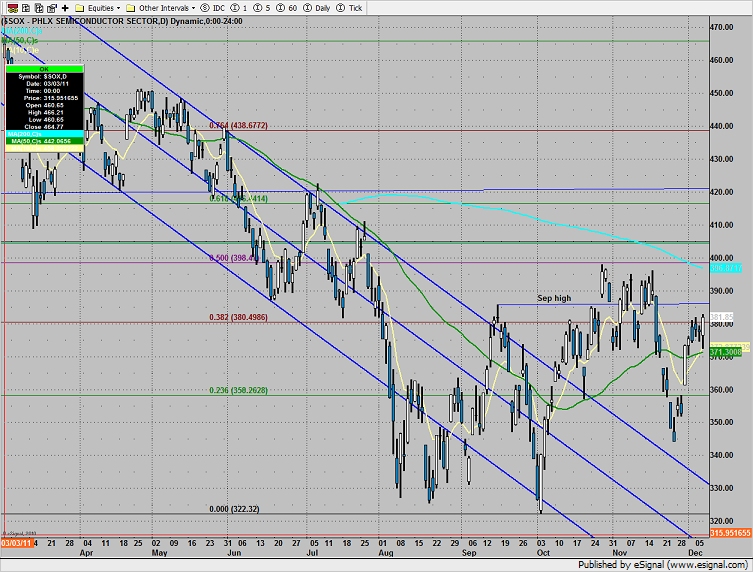Click the cyan 396.8717 price marker
The image size is (753, 572).
click(x=726, y=268)
